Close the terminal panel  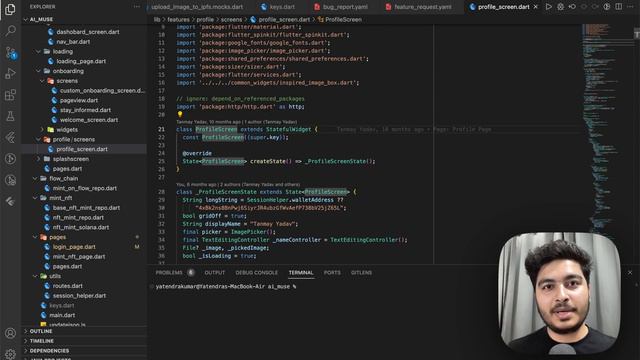click(629, 272)
